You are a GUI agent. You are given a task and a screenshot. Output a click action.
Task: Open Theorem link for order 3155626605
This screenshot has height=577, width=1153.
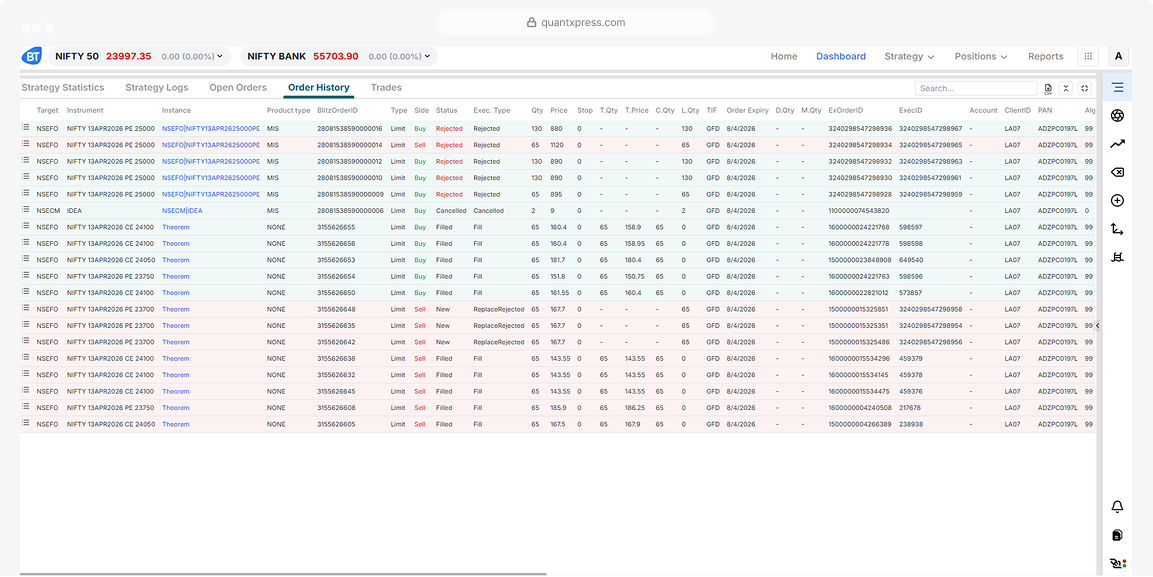(x=176, y=424)
